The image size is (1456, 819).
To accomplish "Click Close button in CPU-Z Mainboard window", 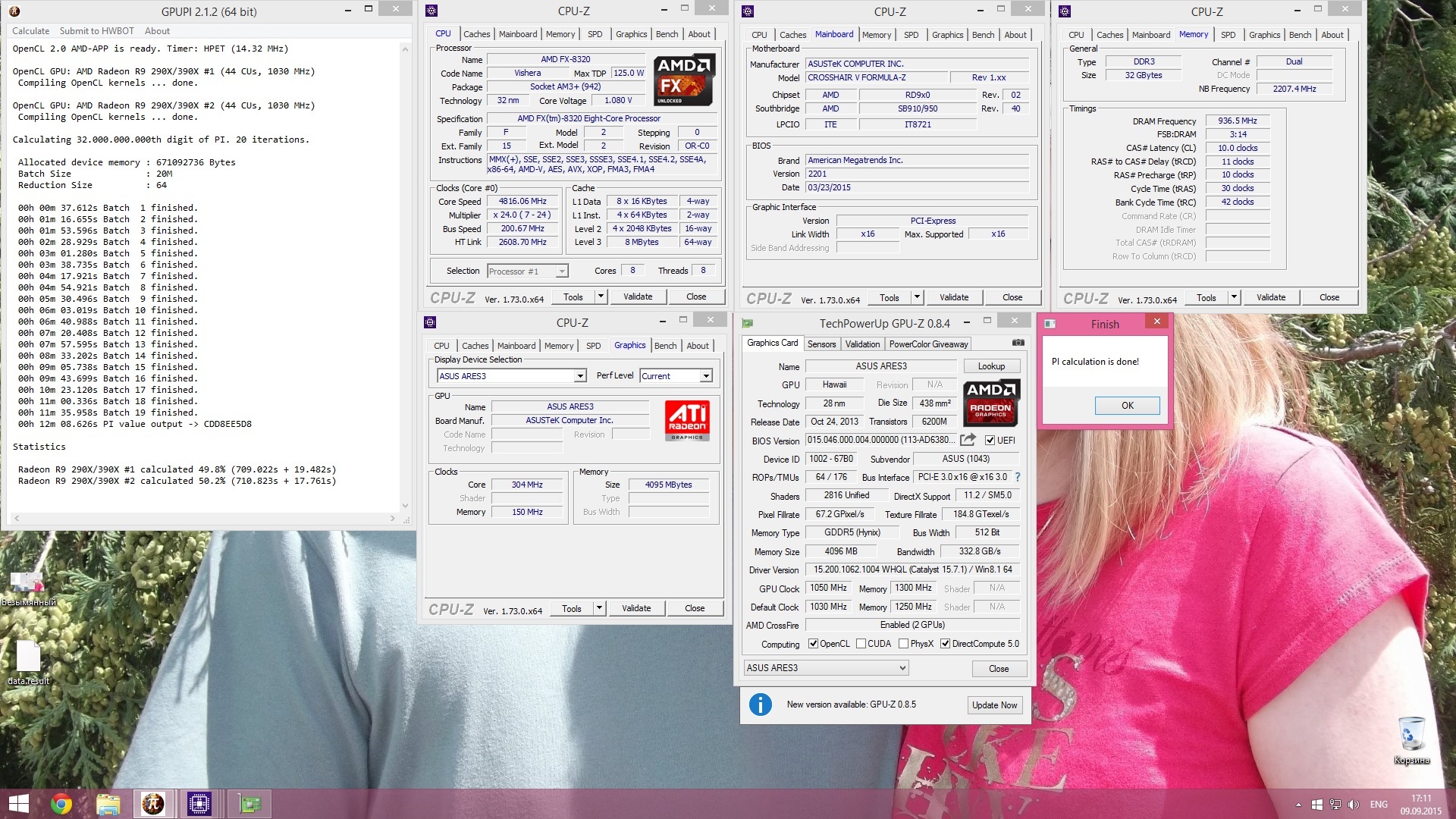I will 1012,297.
